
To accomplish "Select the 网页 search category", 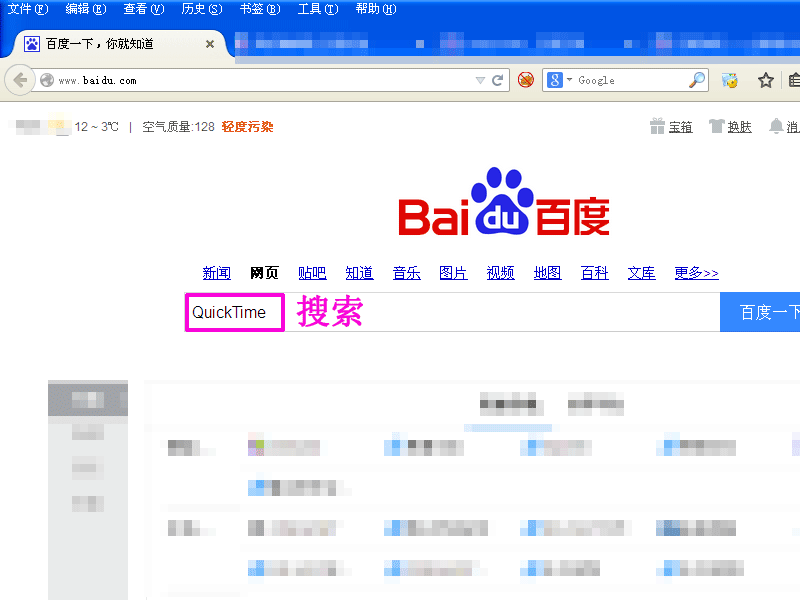I will click(264, 273).
